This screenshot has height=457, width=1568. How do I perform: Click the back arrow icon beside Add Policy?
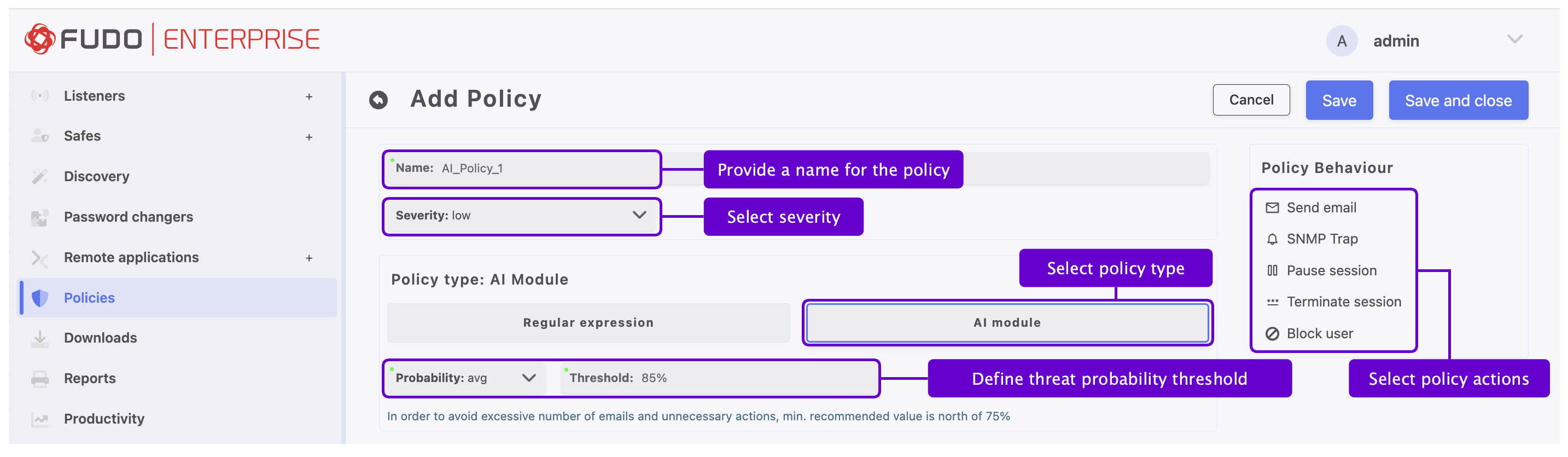[x=378, y=100]
